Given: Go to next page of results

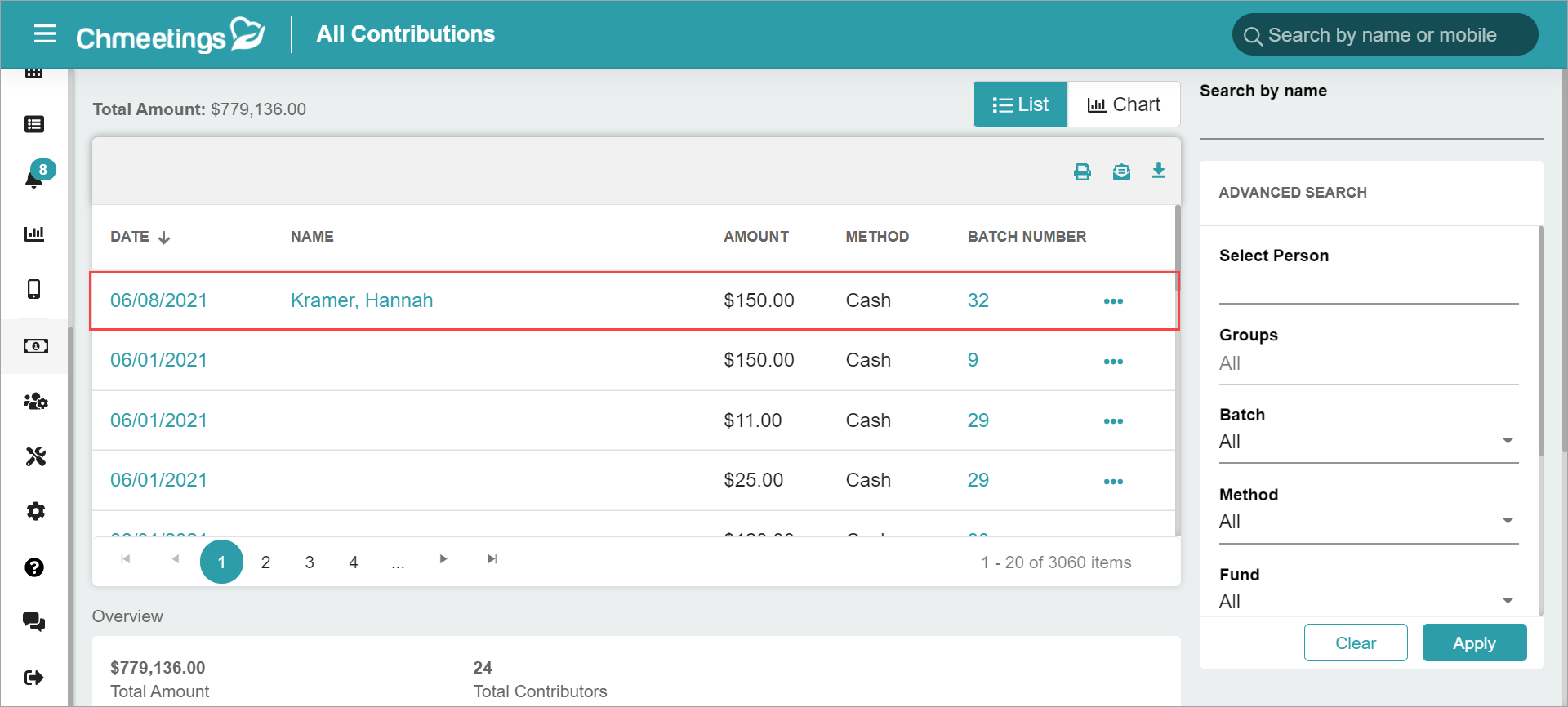Looking at the screenshot, I should [443, 559].
